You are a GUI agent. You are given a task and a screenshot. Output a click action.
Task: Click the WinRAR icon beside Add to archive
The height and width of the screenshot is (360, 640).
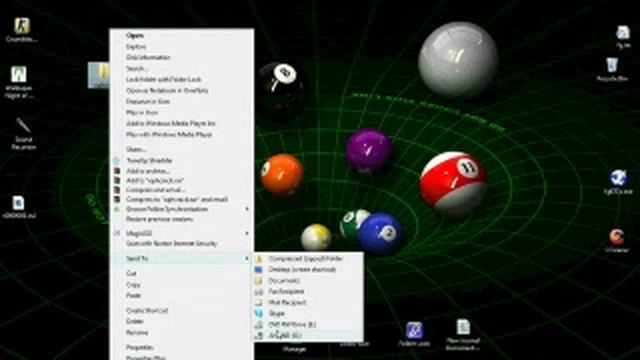point(117,171)
